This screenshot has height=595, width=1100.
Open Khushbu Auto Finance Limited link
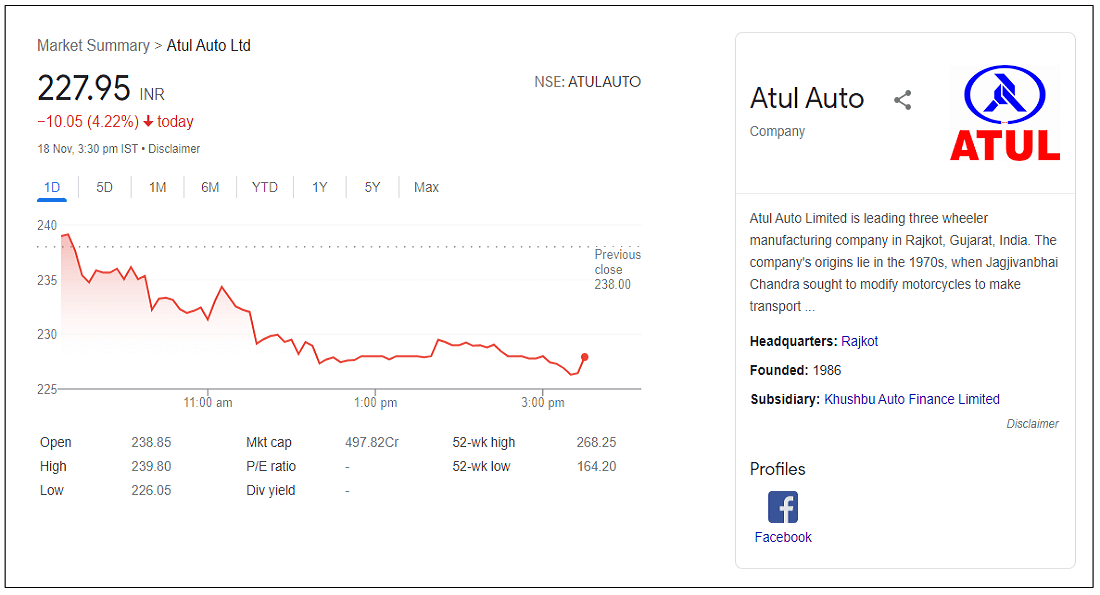click(x=912, y=399)
